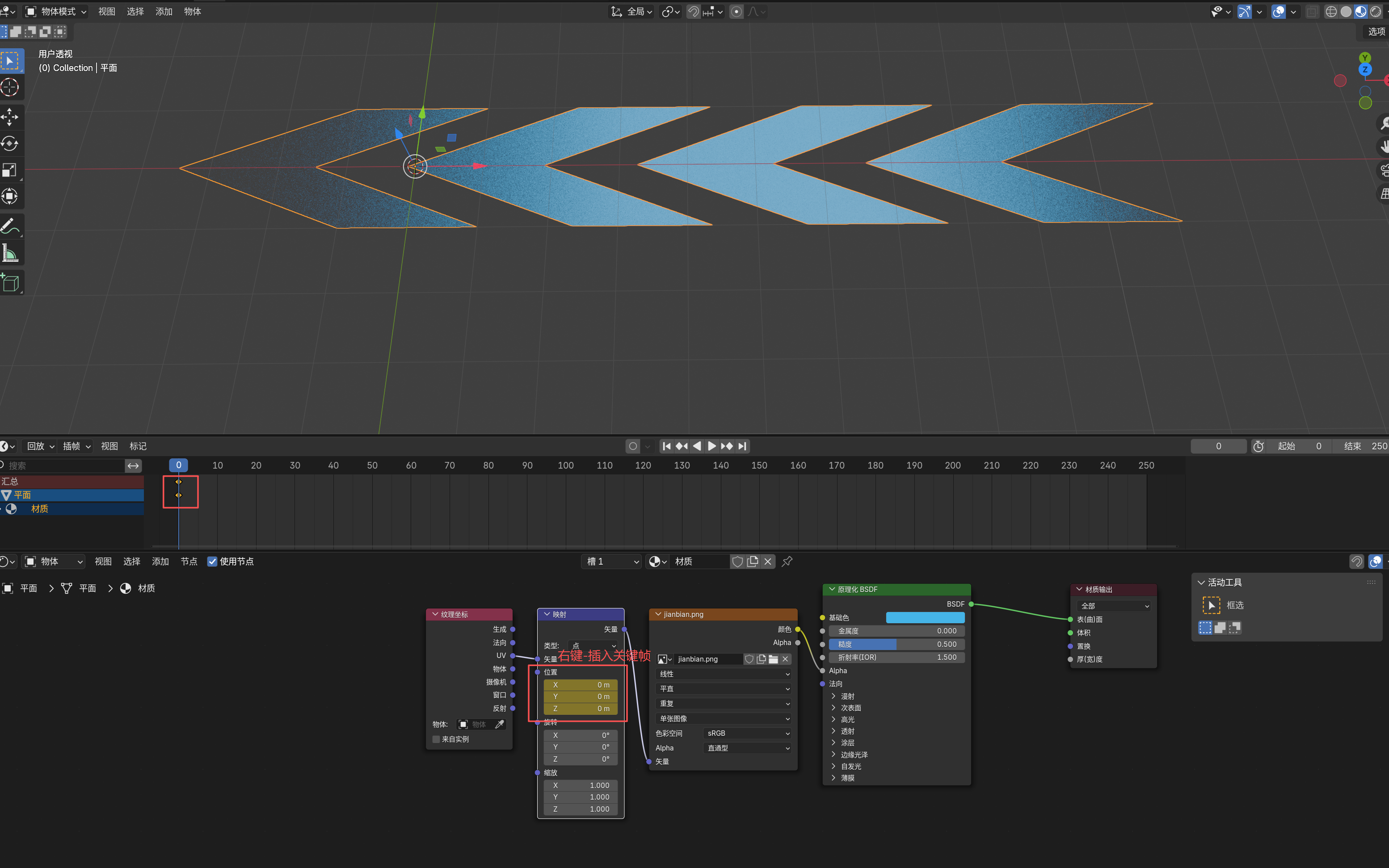This screenshot has width=1389, height=868.
Task: Select the Rotate tool
Action: [x=10, y=143]
